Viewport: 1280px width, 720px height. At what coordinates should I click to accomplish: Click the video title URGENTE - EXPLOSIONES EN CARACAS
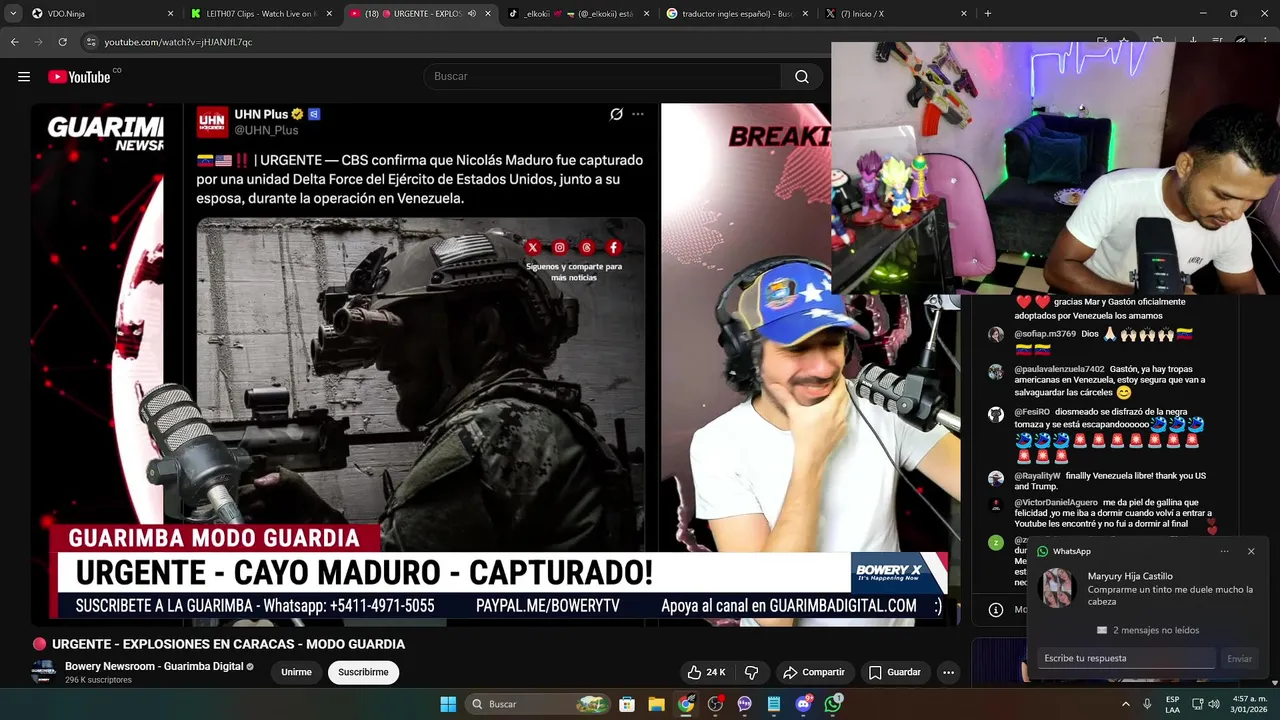(228, 644)
